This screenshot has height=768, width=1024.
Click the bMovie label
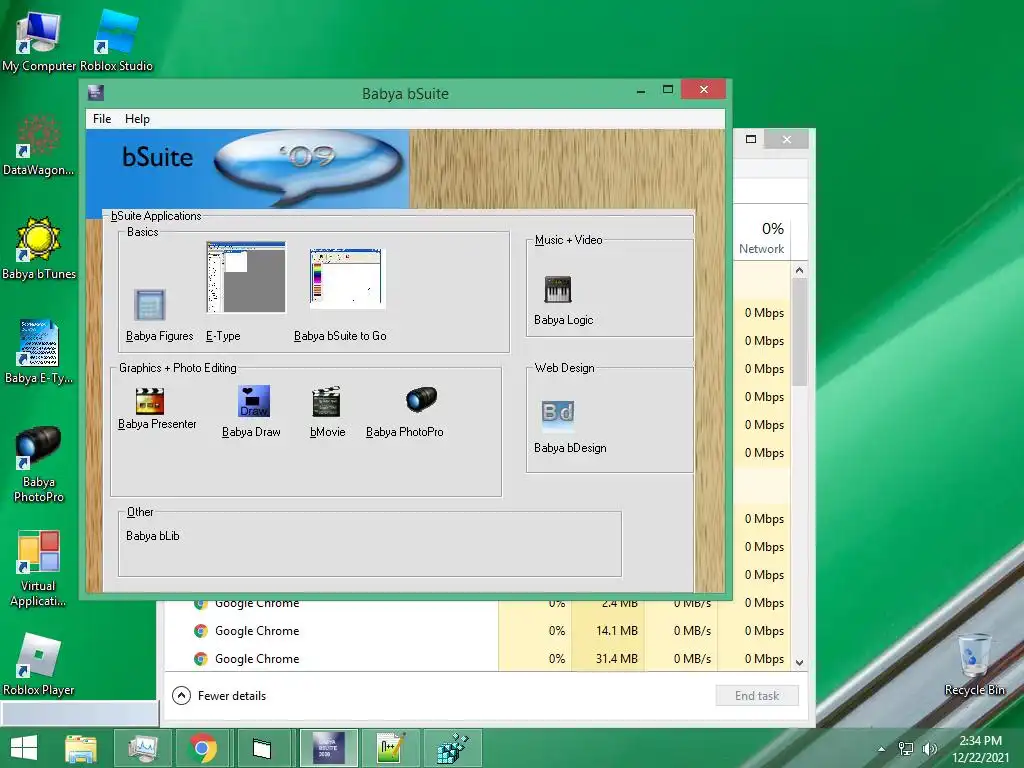coord(327,432)
